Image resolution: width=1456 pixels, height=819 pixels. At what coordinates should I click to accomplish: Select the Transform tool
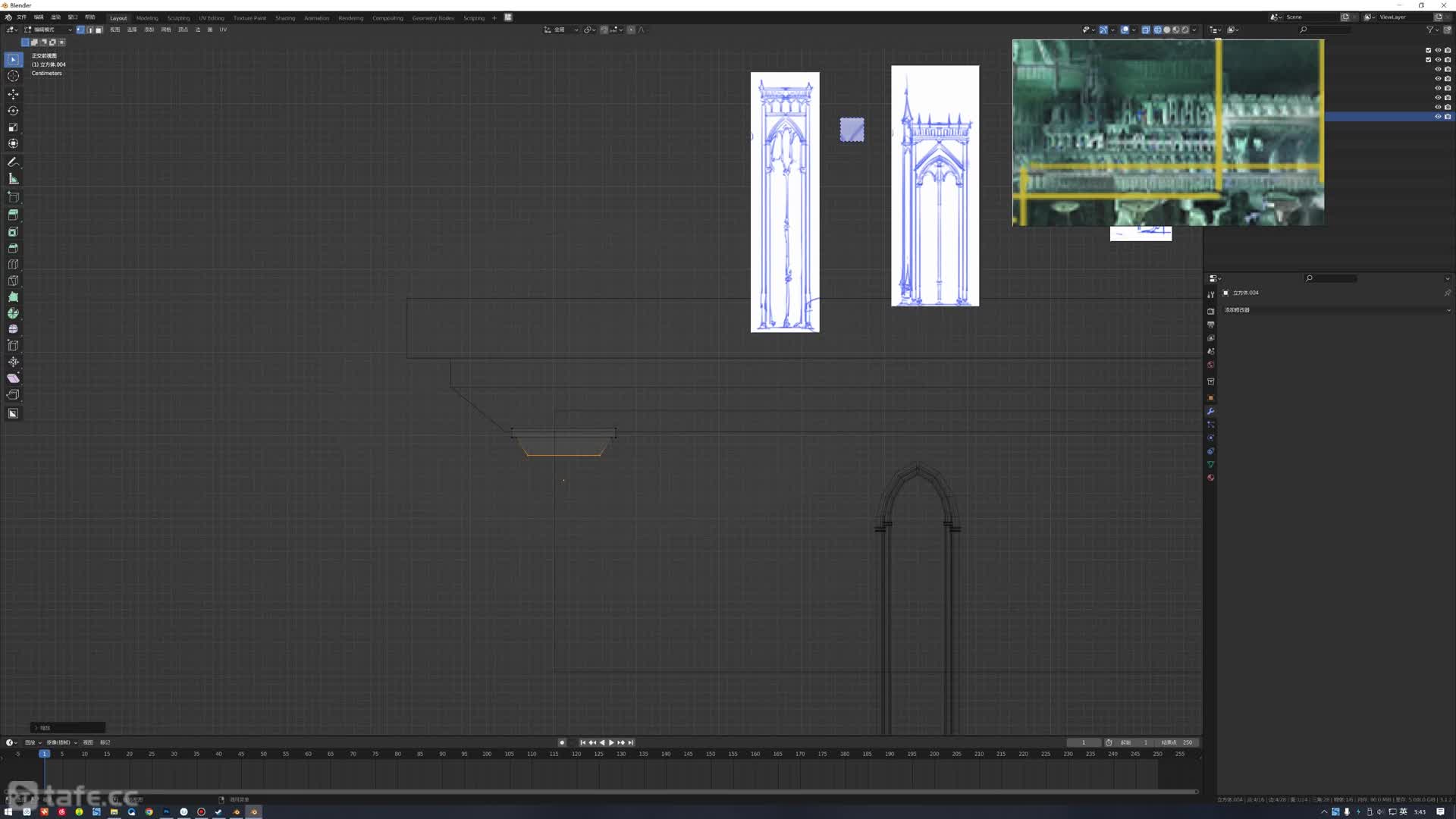tap(13, 143)
